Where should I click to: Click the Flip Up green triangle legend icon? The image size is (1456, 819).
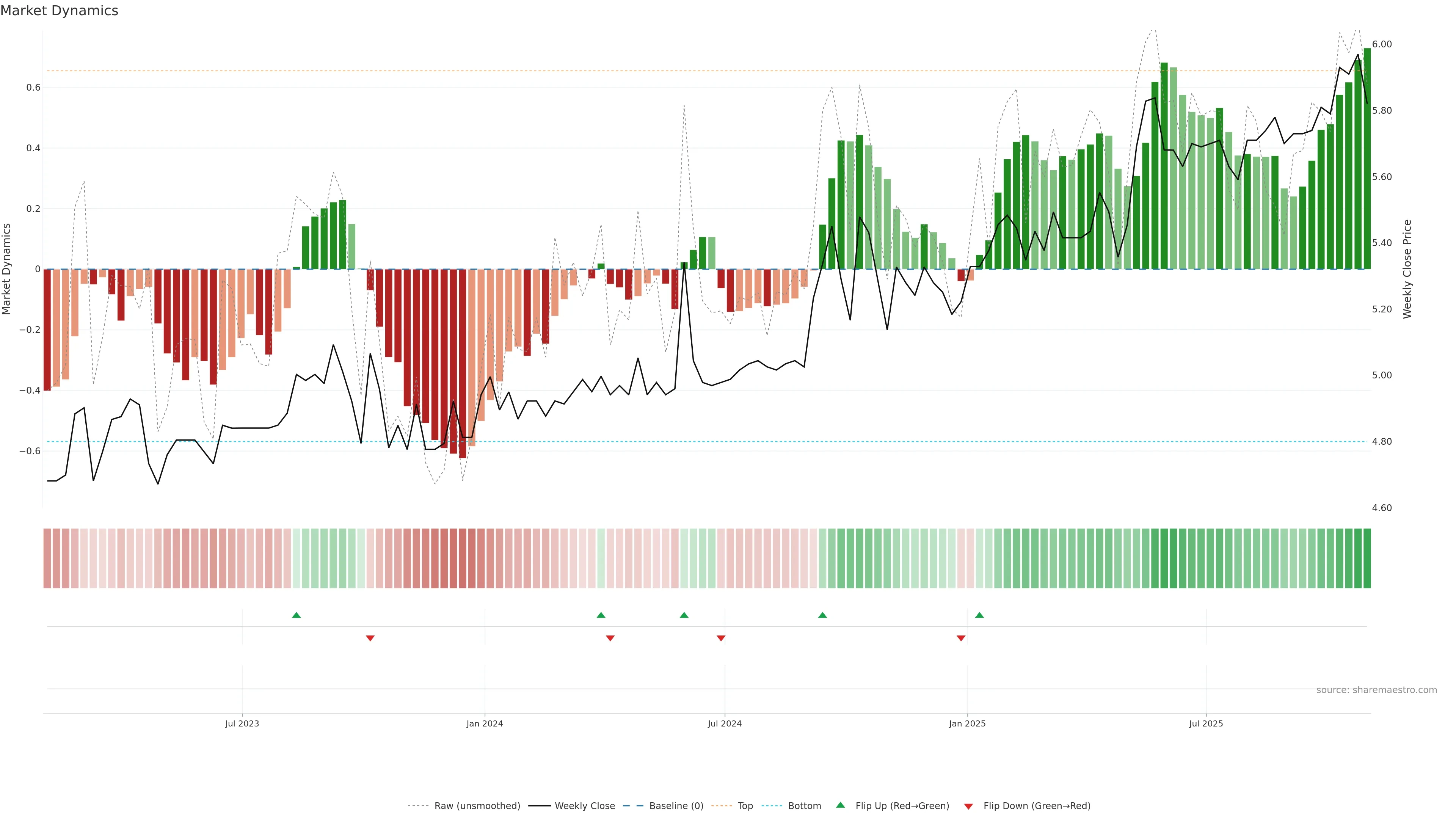(x=841, y=805)
